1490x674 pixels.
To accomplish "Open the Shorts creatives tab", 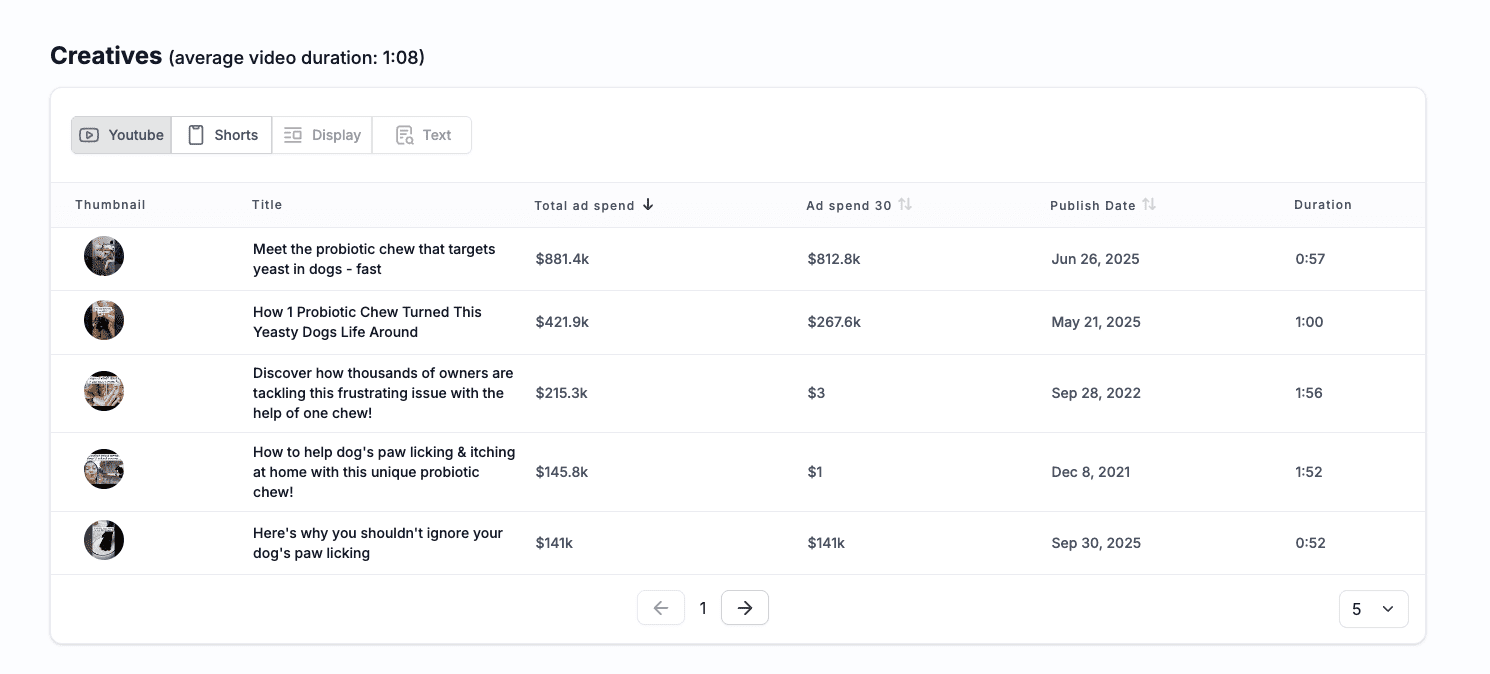I will coord(222,135).
